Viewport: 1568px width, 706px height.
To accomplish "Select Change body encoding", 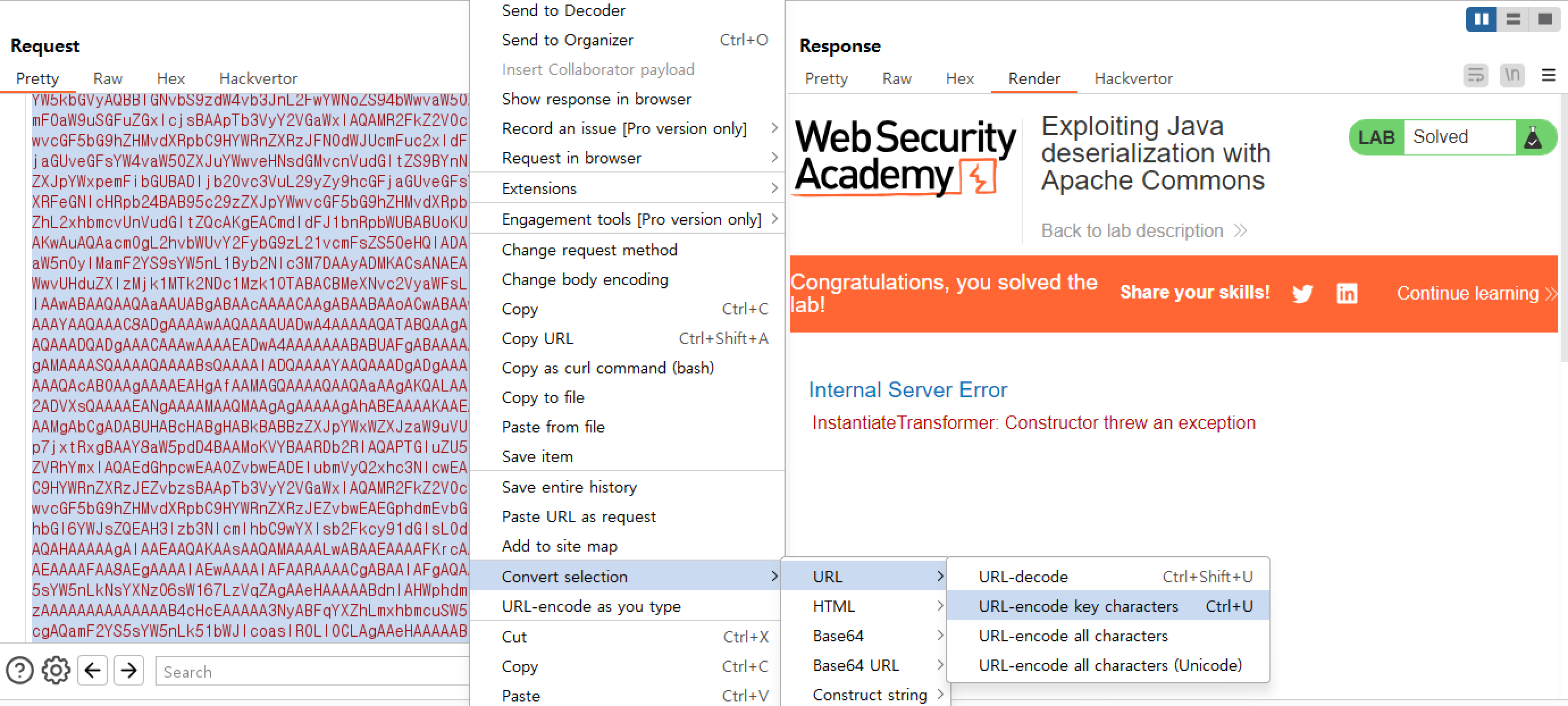I will tap(627, 279).
